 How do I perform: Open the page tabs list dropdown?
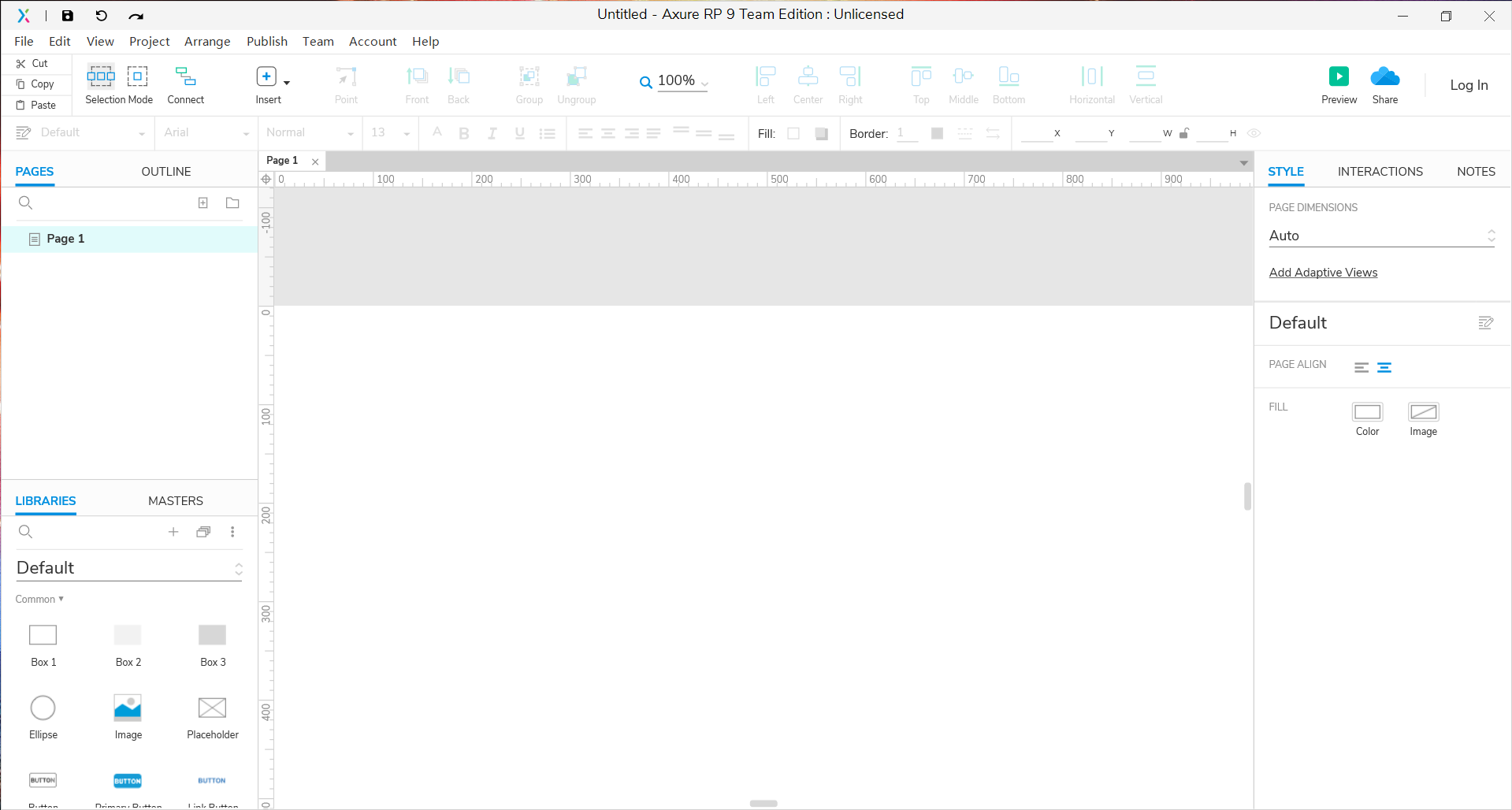pyautogui.click(x=1243, y=163)
